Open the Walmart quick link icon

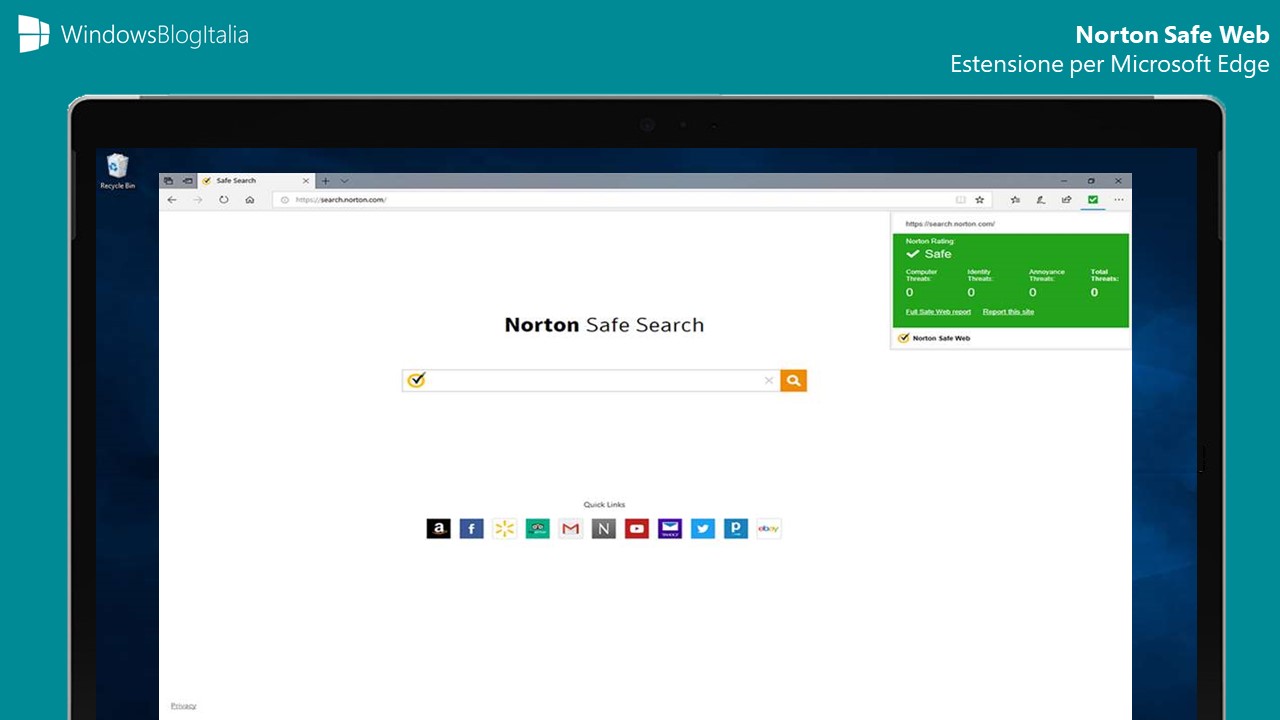pos(504,529)
